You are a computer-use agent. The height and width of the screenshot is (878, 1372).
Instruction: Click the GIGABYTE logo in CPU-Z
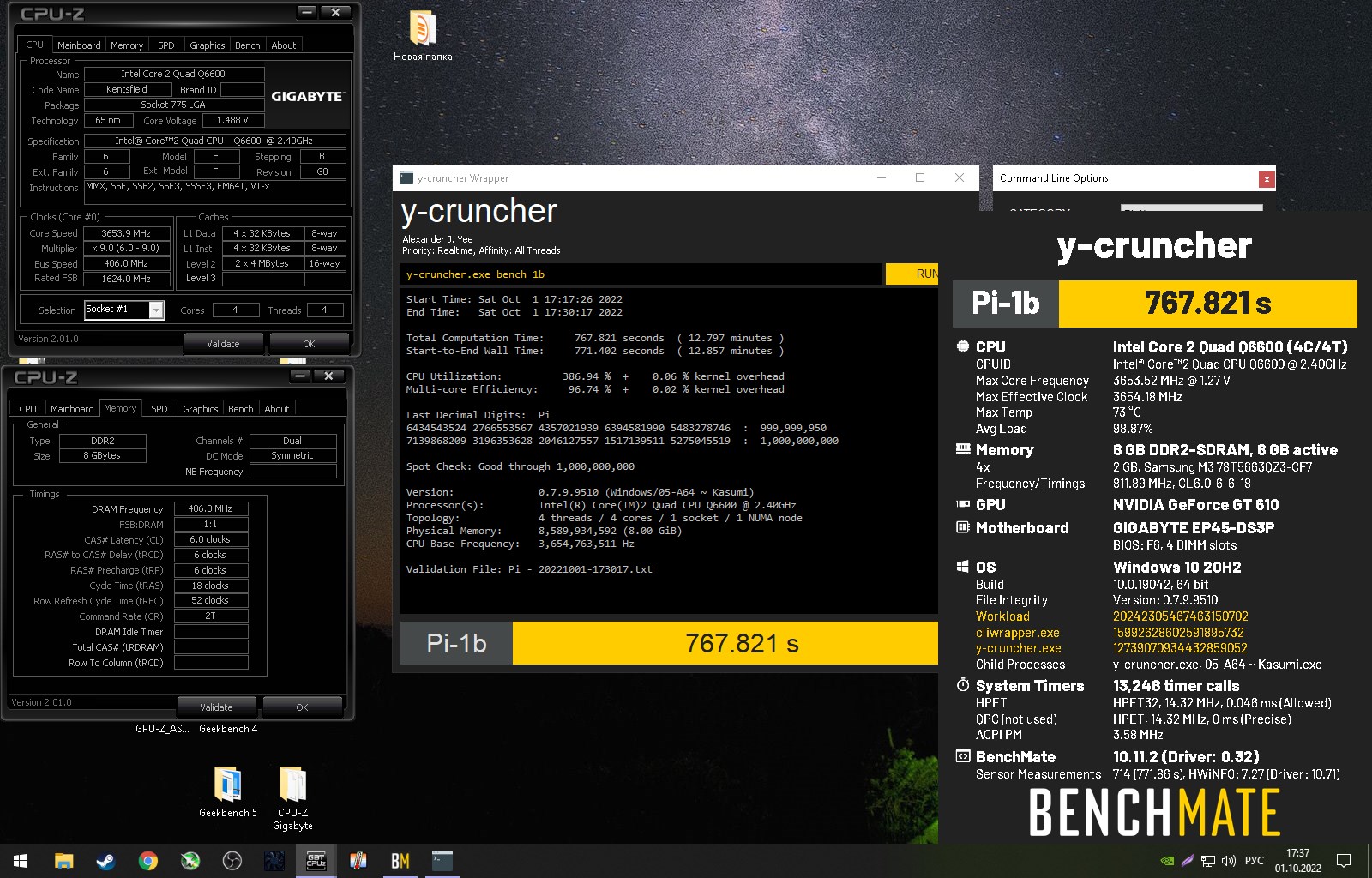308,97
